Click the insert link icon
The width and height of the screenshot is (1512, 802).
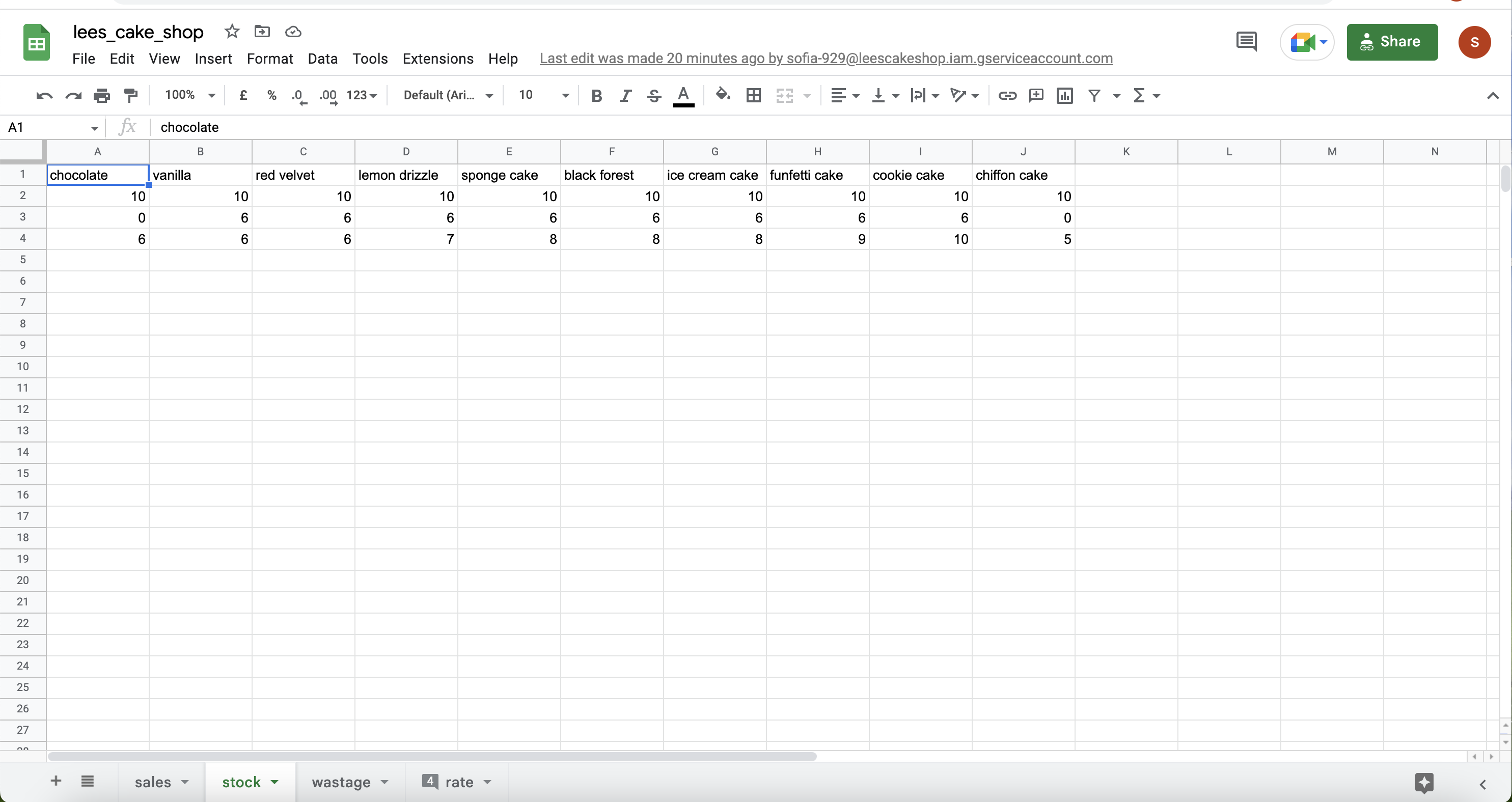tap(1007, 96)
